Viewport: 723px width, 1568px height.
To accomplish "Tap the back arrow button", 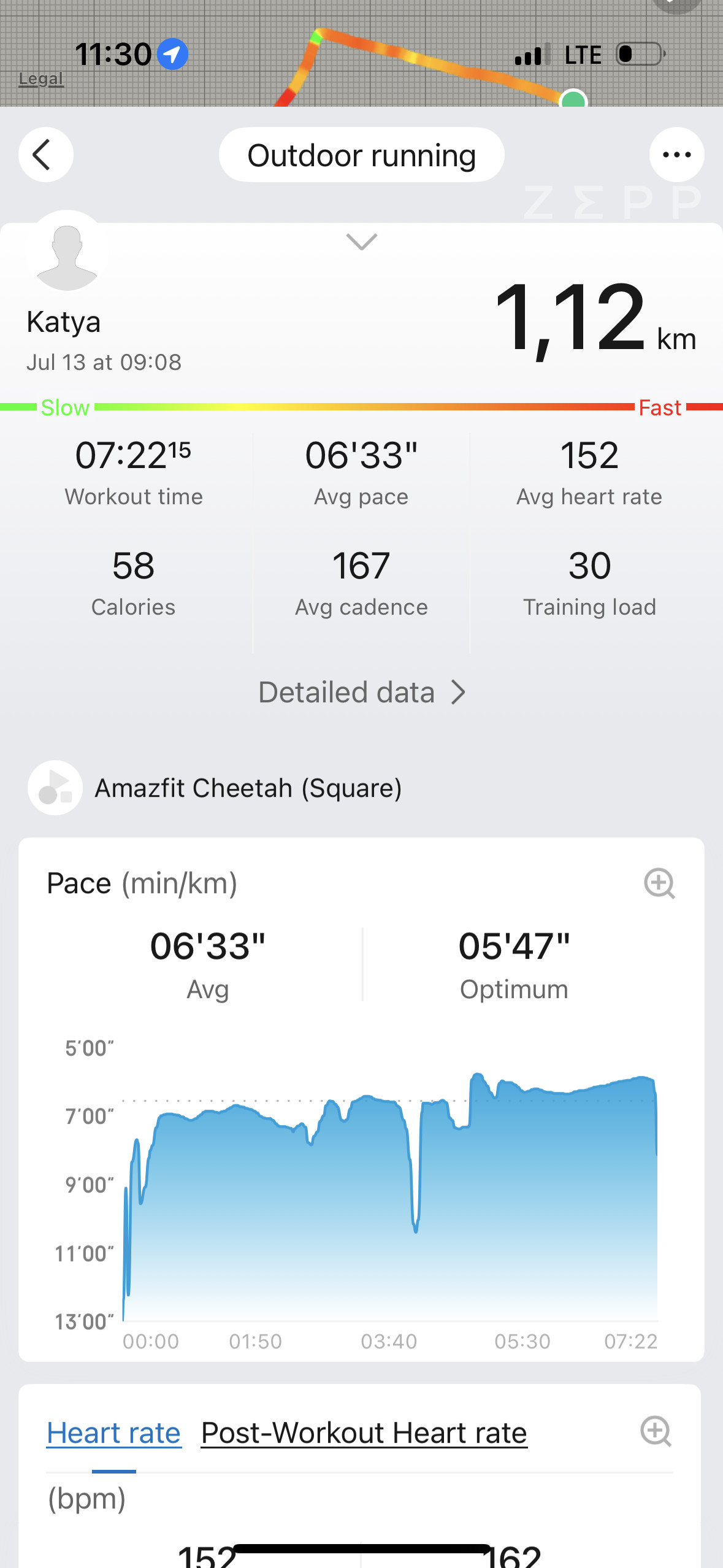I will point(45,155).
